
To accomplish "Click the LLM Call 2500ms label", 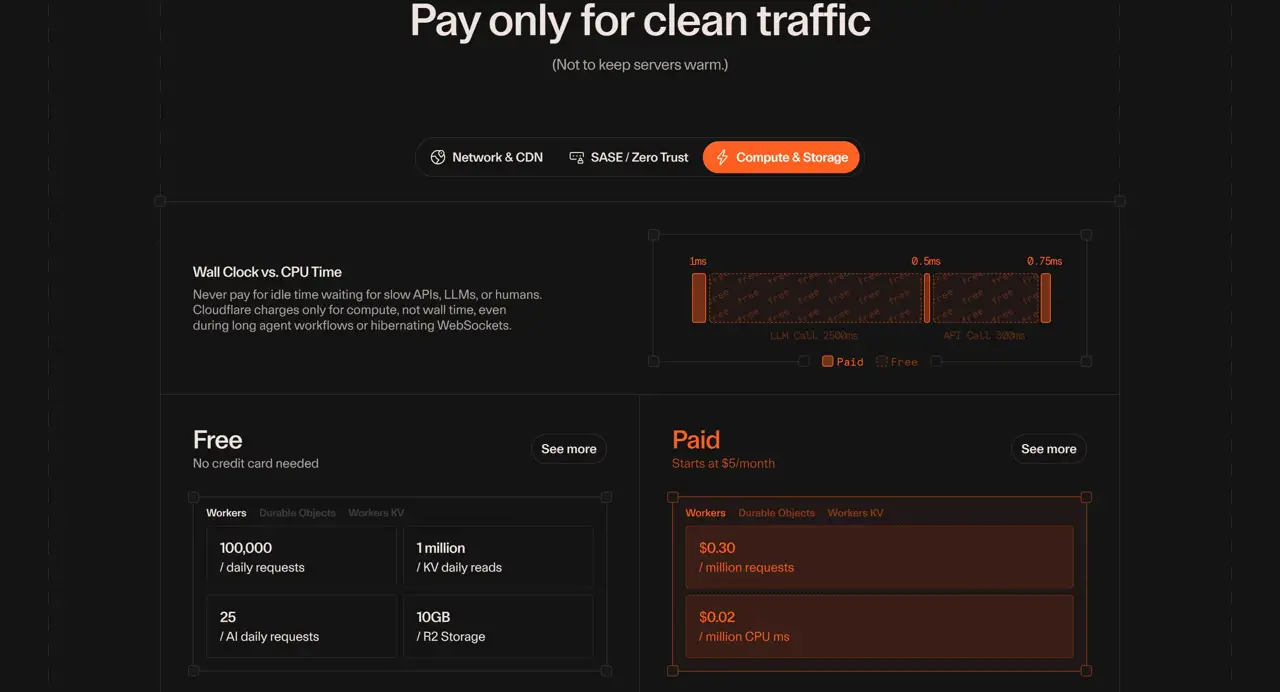I will (814, 336).
